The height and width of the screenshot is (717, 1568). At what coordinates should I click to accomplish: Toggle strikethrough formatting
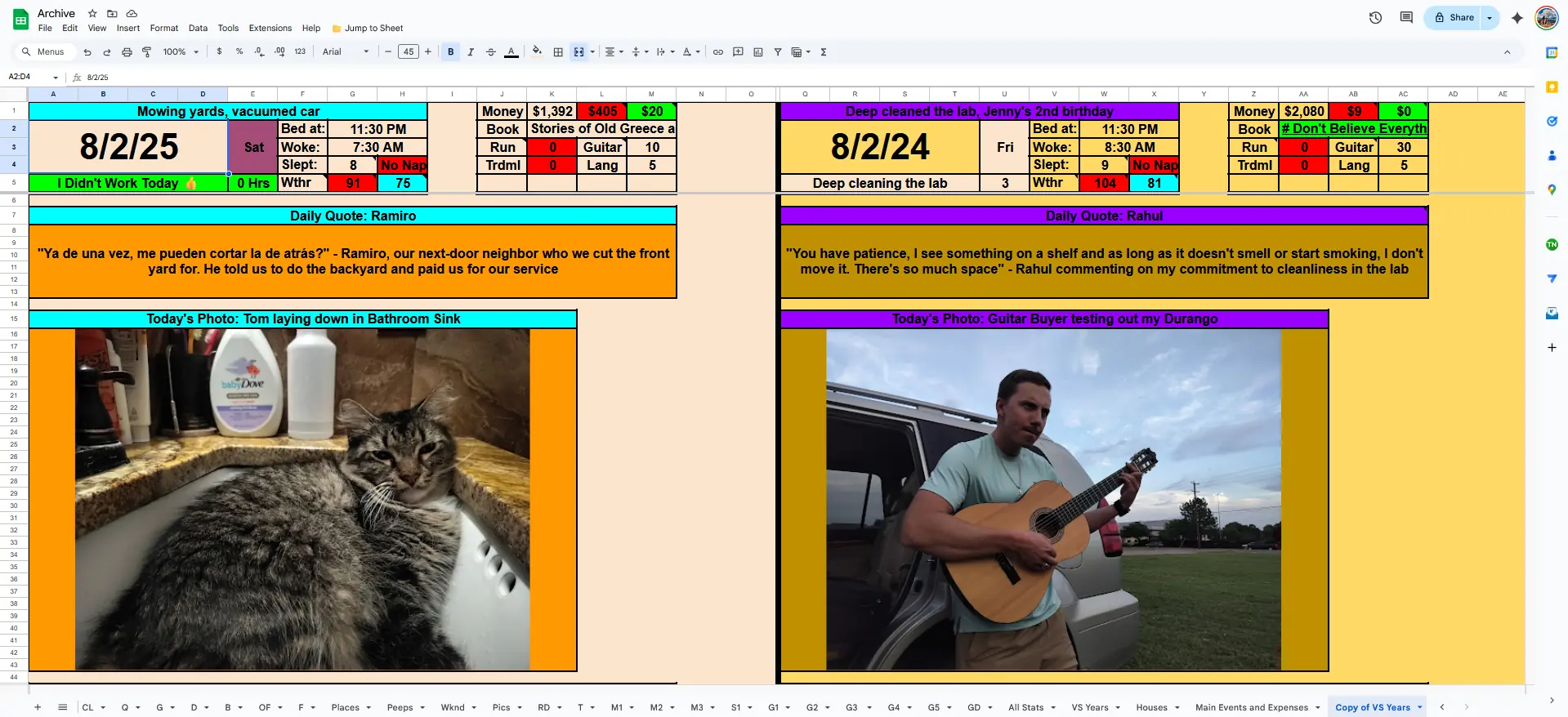(491, 51)
